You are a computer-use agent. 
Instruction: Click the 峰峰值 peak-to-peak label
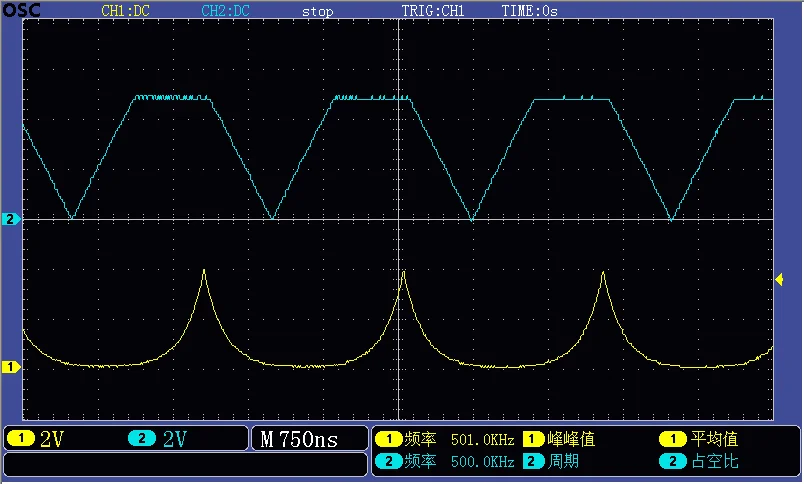click(x=571, y=439)
